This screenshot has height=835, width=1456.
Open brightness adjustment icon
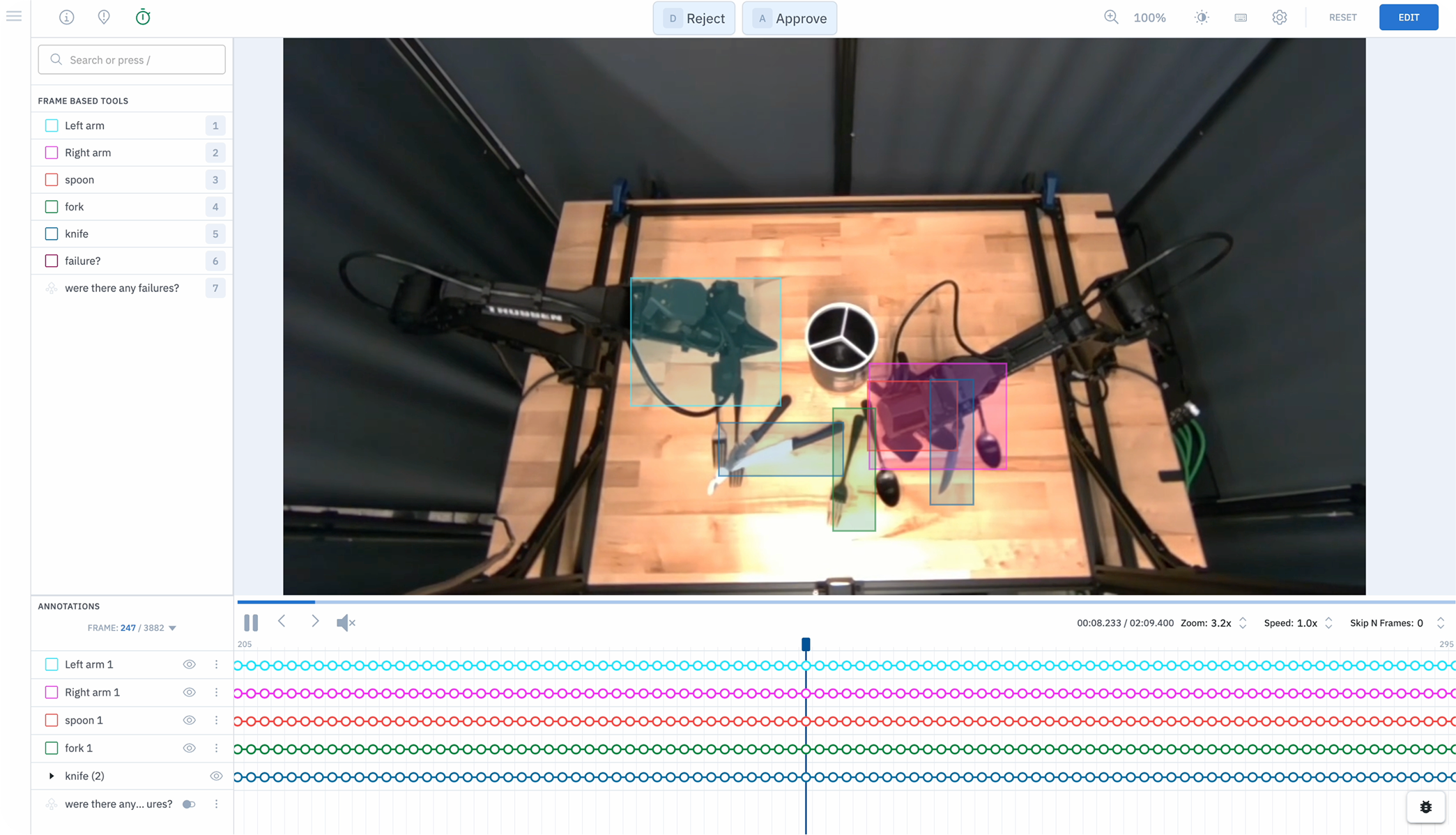[1202, 17]
